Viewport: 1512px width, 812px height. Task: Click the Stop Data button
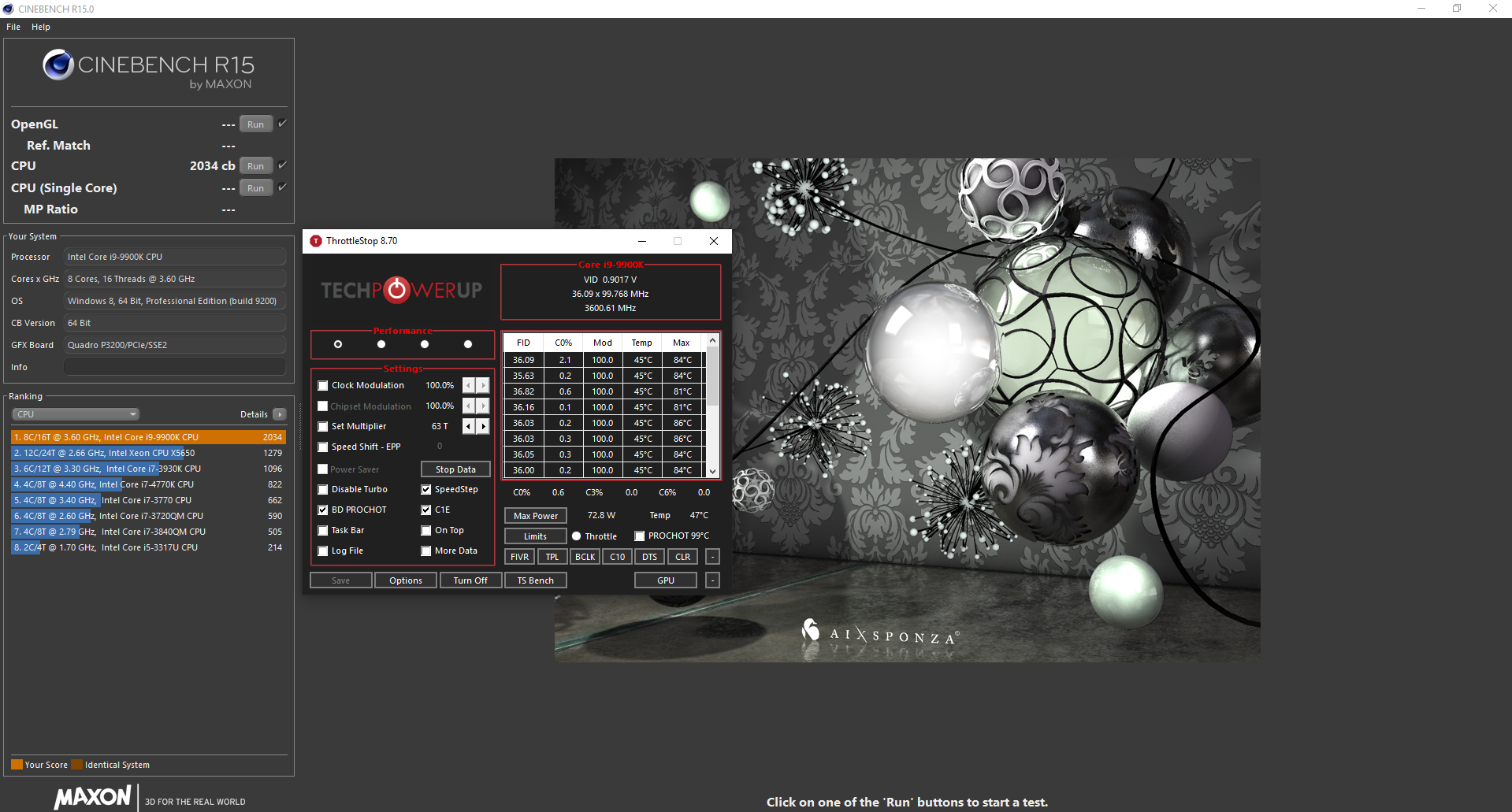point(455,469)
